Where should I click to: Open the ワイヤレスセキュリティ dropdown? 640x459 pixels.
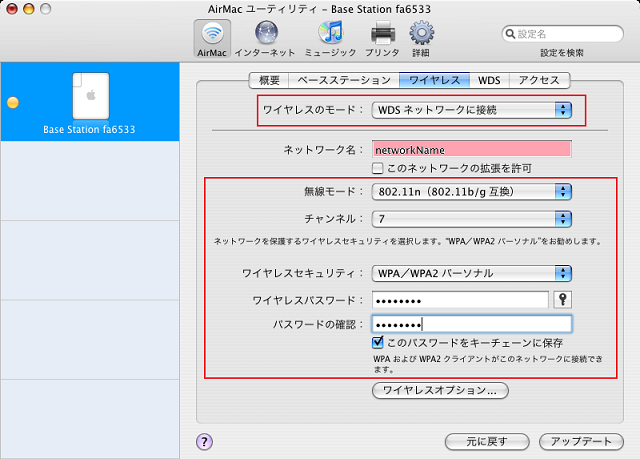coord(472,273)
